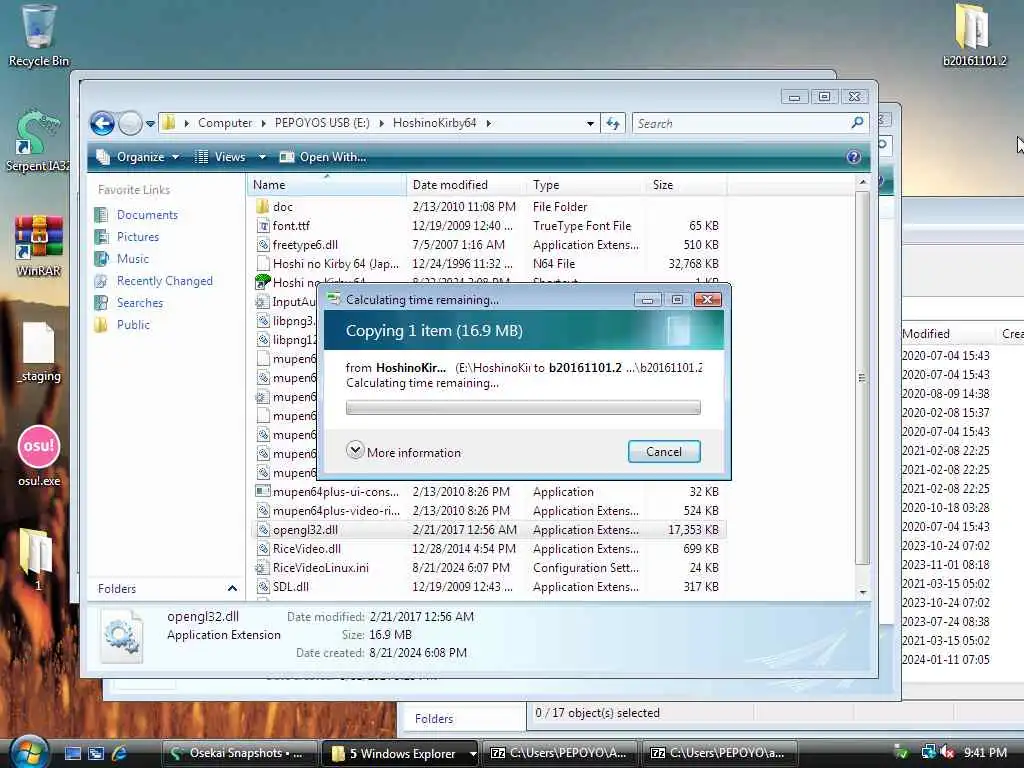Screen dimensions: 1024x768
Task: Click the volume muted tray icon
Action: pos(947,752)
